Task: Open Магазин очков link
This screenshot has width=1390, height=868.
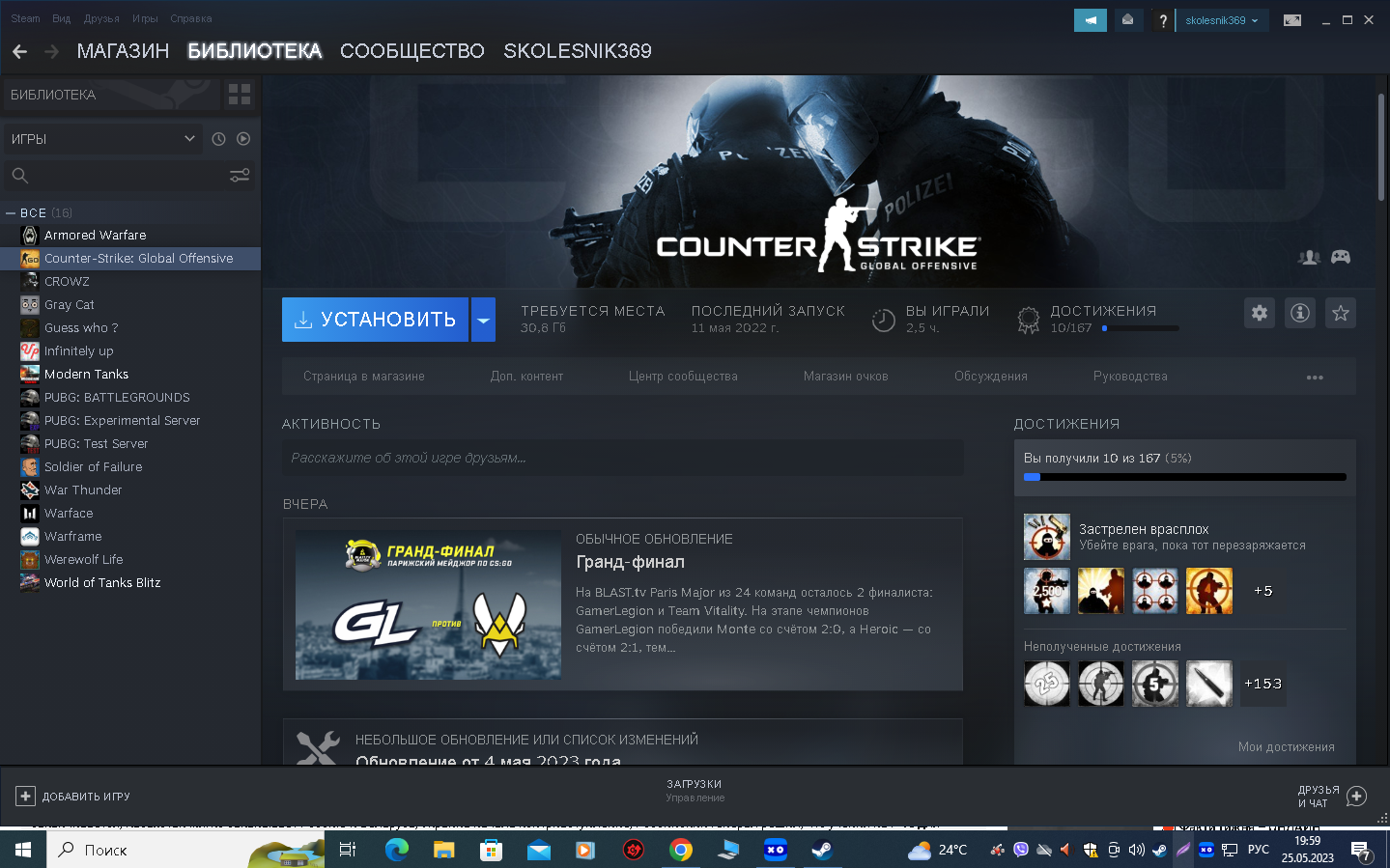Action: click(846, 377)
